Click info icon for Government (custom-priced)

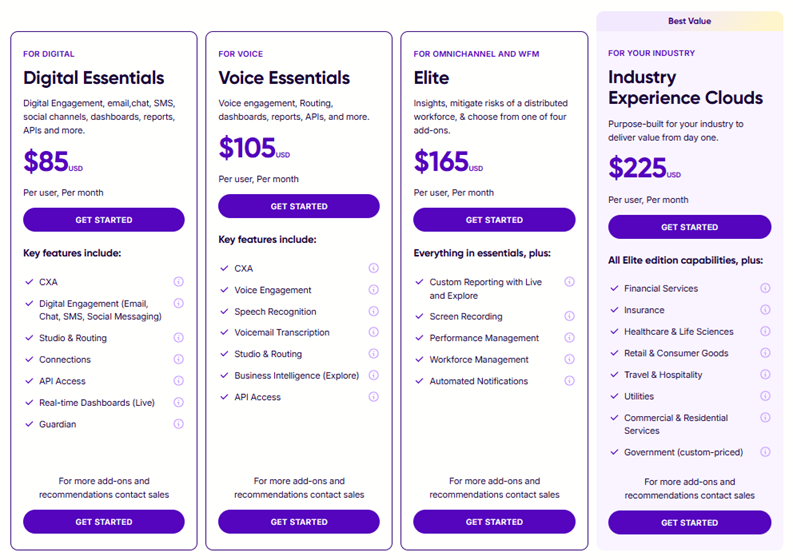pos(765,452)
